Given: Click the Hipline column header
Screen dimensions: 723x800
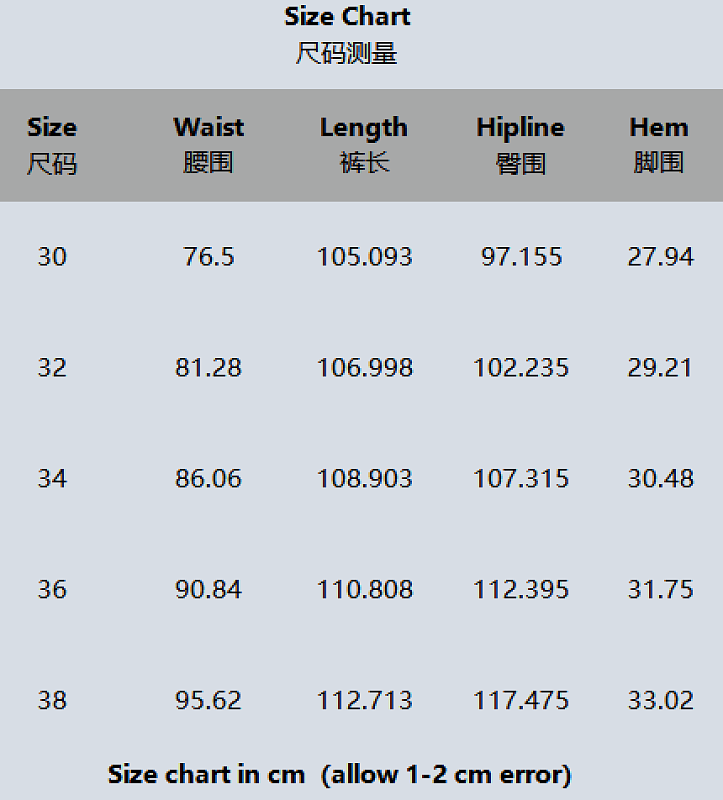Looking at the screenshot, I should pos(520,145).
